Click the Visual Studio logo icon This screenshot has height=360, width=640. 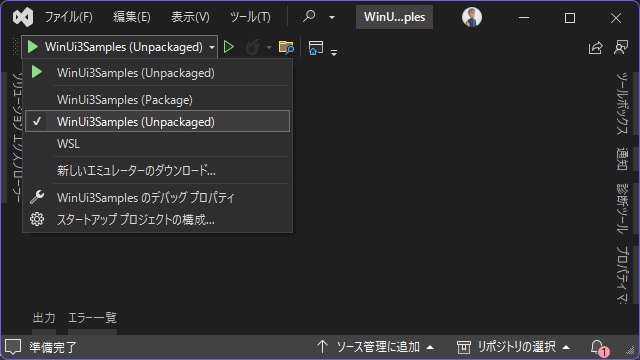click(x=23, y=18)
